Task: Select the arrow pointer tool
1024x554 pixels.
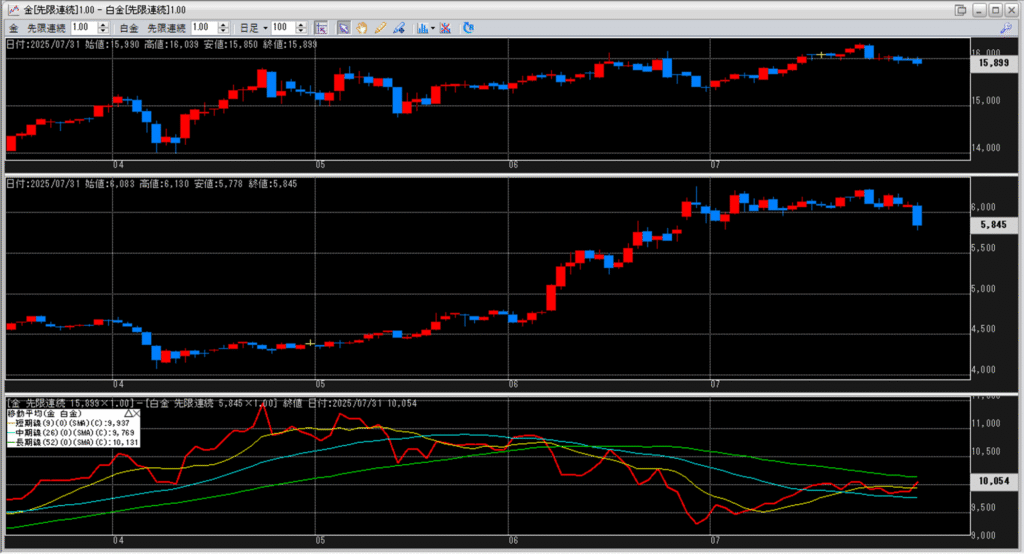Action: coord(343,28)
